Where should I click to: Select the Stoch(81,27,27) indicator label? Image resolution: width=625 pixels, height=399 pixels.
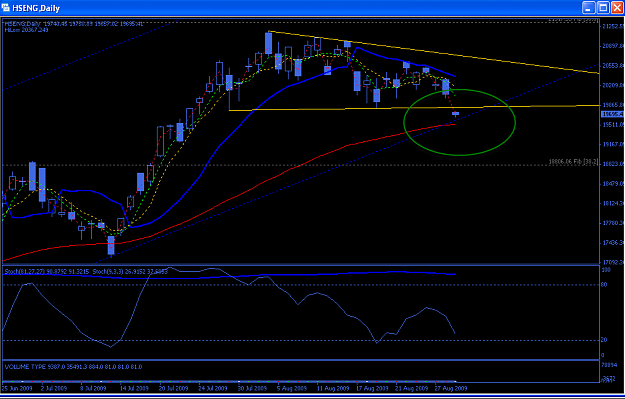pyautogui.click(x=47, y=271)
